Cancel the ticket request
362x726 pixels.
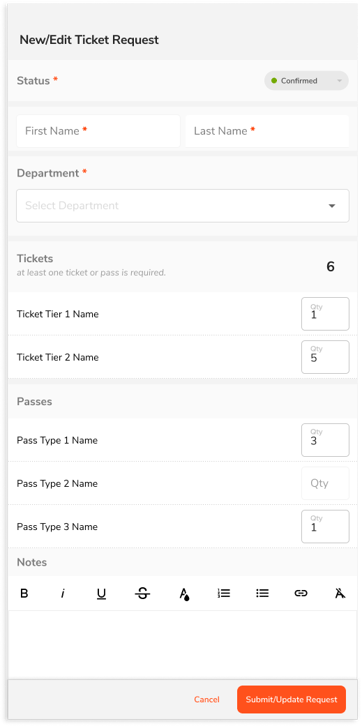(x=207, y=700)
